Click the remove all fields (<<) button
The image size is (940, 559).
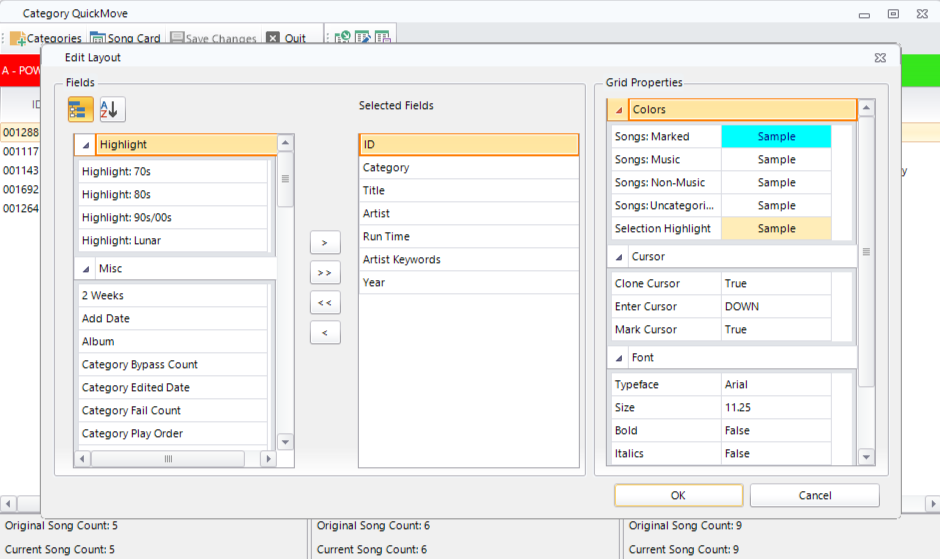(324, 303)
